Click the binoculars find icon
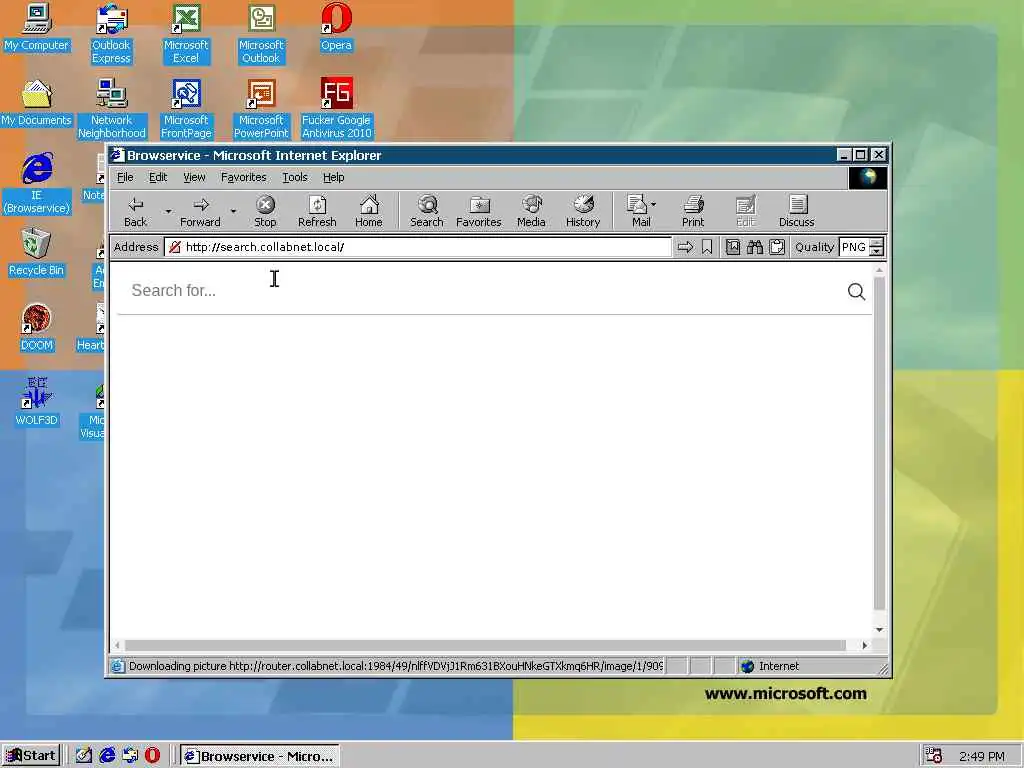This screenshot has width=1024, height=768. (x=755, y=247)
